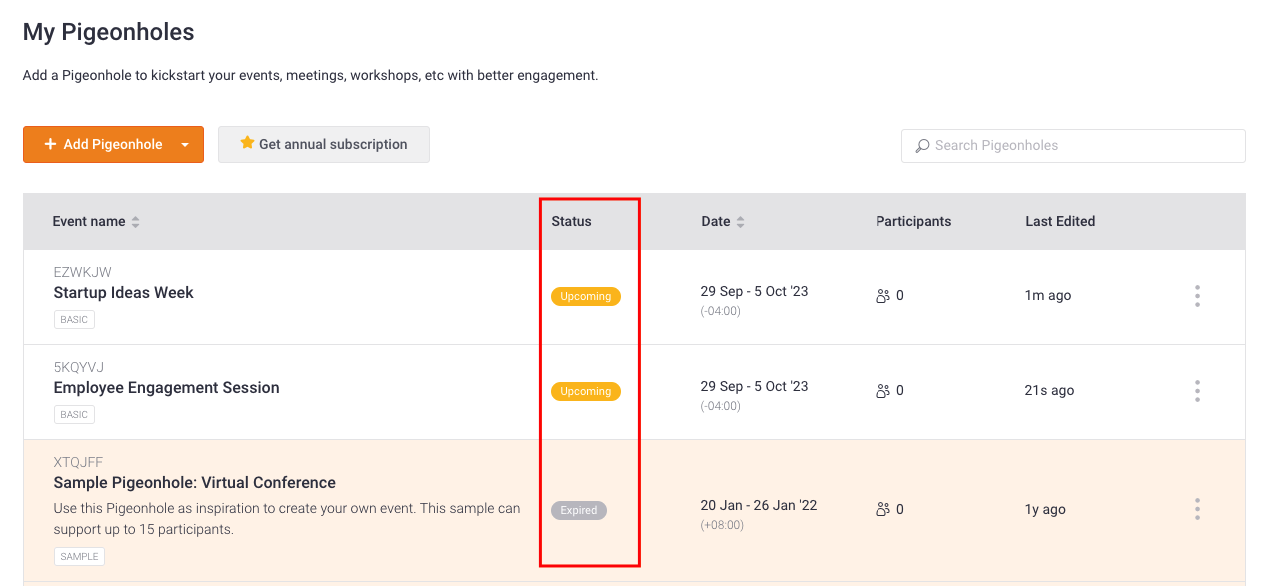Click participants icon in Virtual Conference row
This screenshot has width=1269, height=586.
(x=883, y=509)
